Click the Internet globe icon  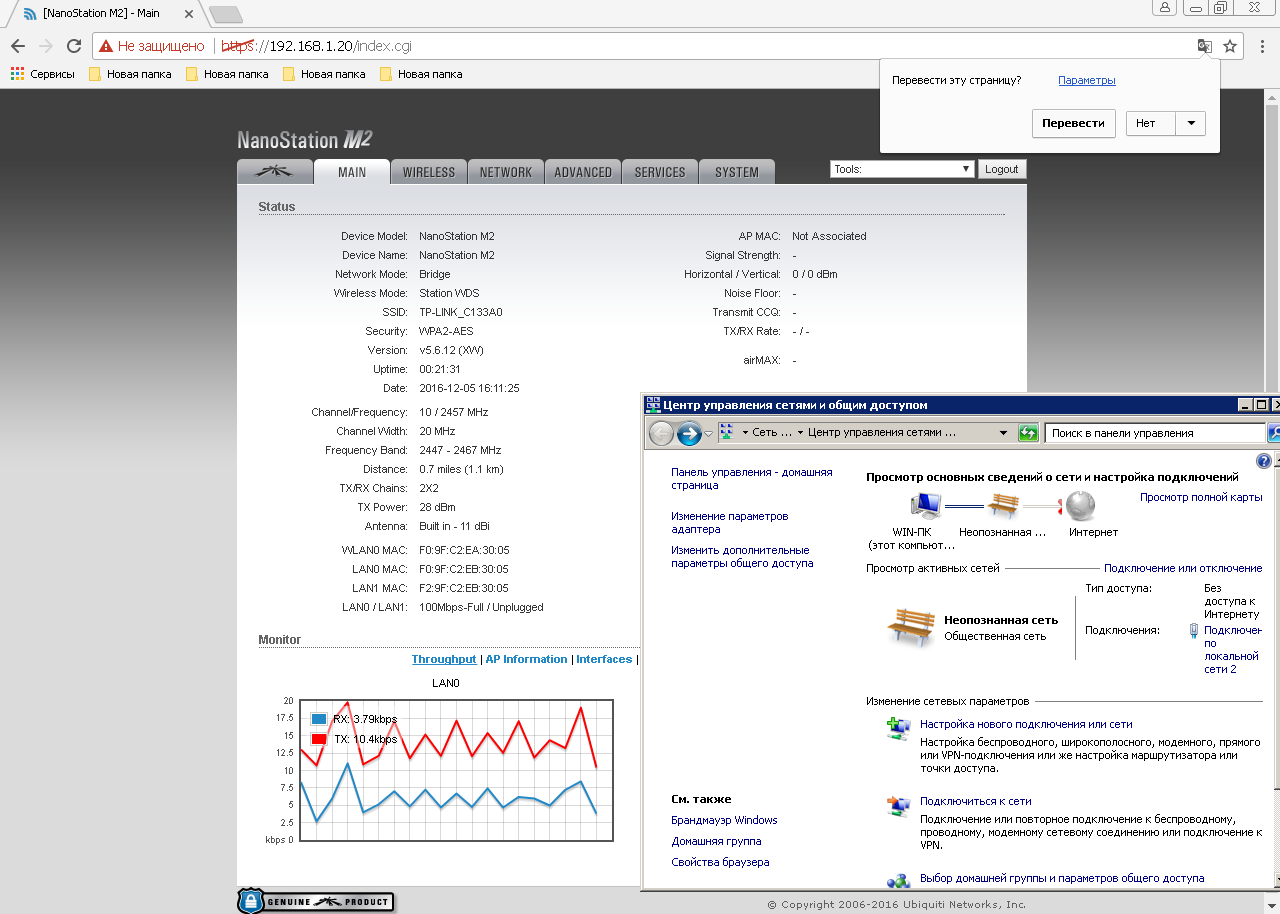[1080, 506]
